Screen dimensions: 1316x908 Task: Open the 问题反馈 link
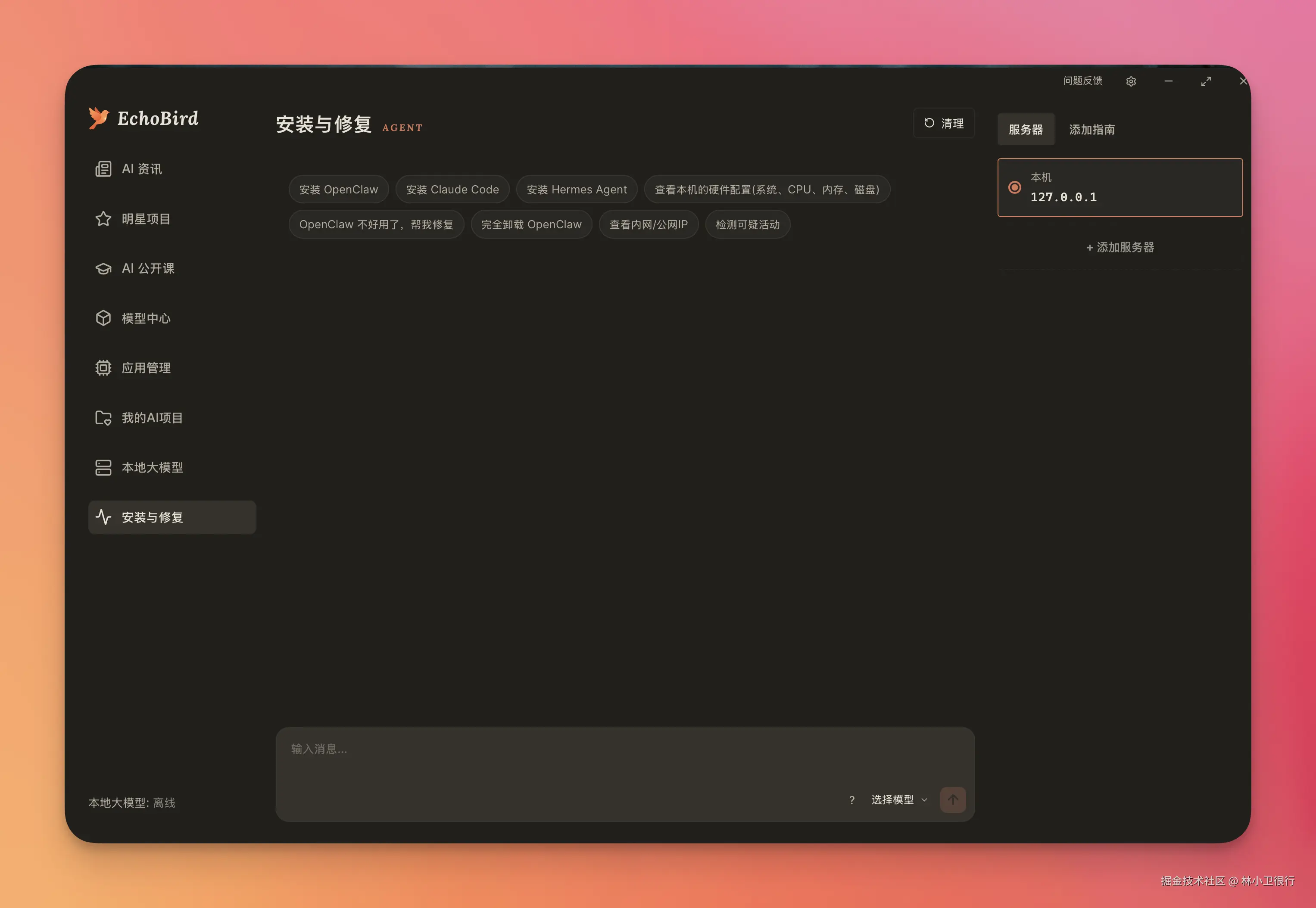pyautogui.click(x=1082, y=81)
